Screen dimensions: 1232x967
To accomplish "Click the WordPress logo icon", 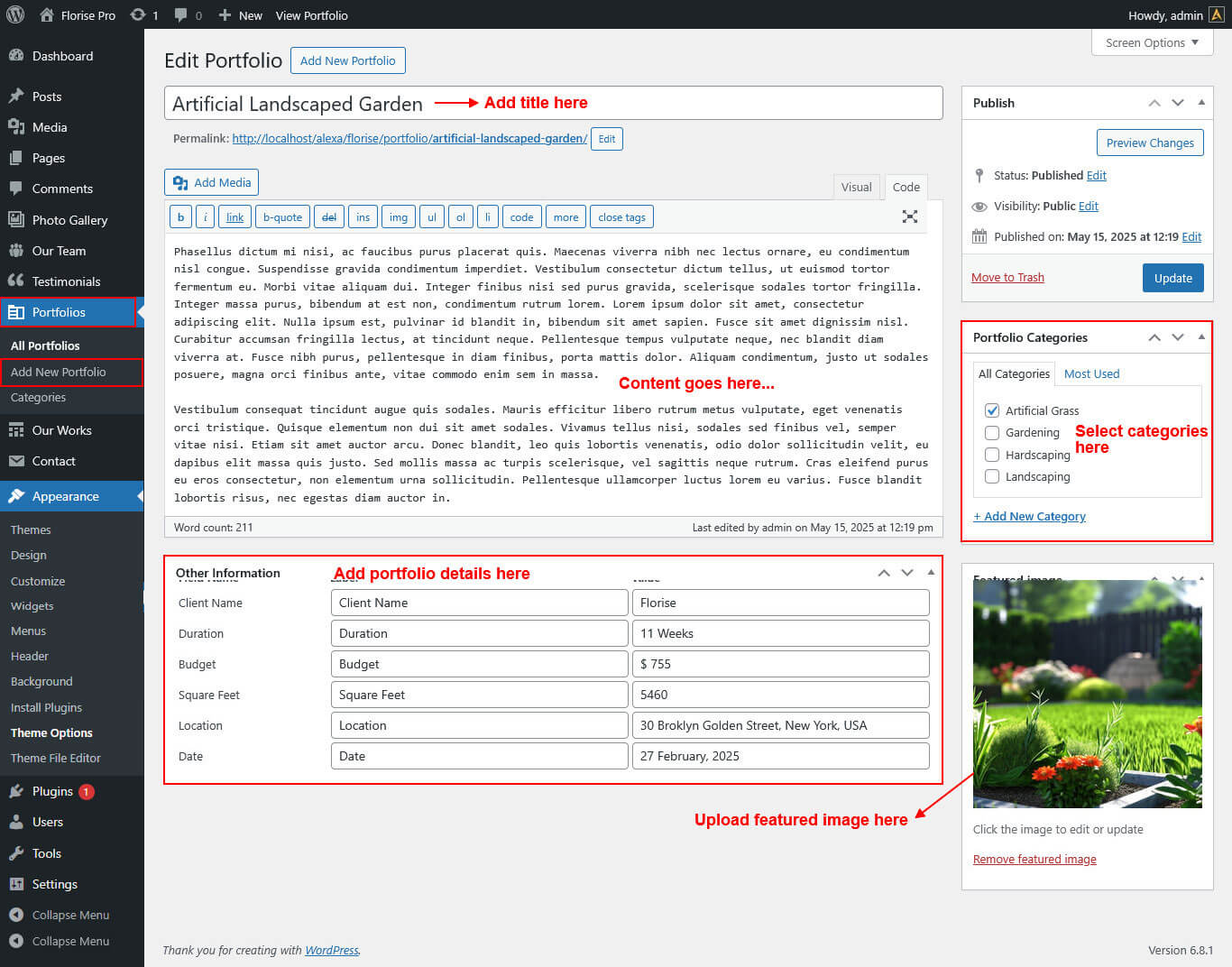I will (15, 14).
